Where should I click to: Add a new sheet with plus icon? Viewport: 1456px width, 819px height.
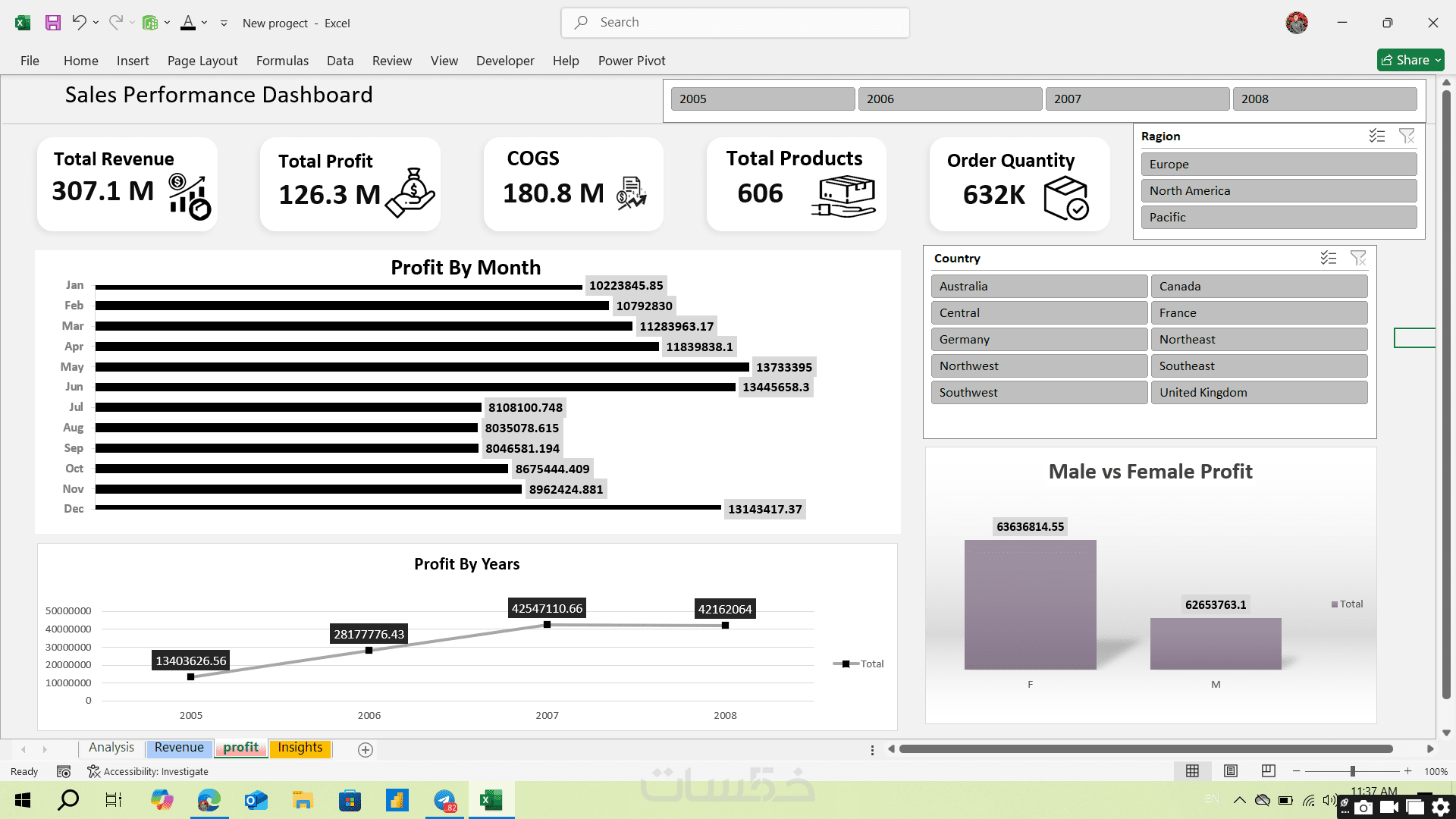tap(365, 749)
